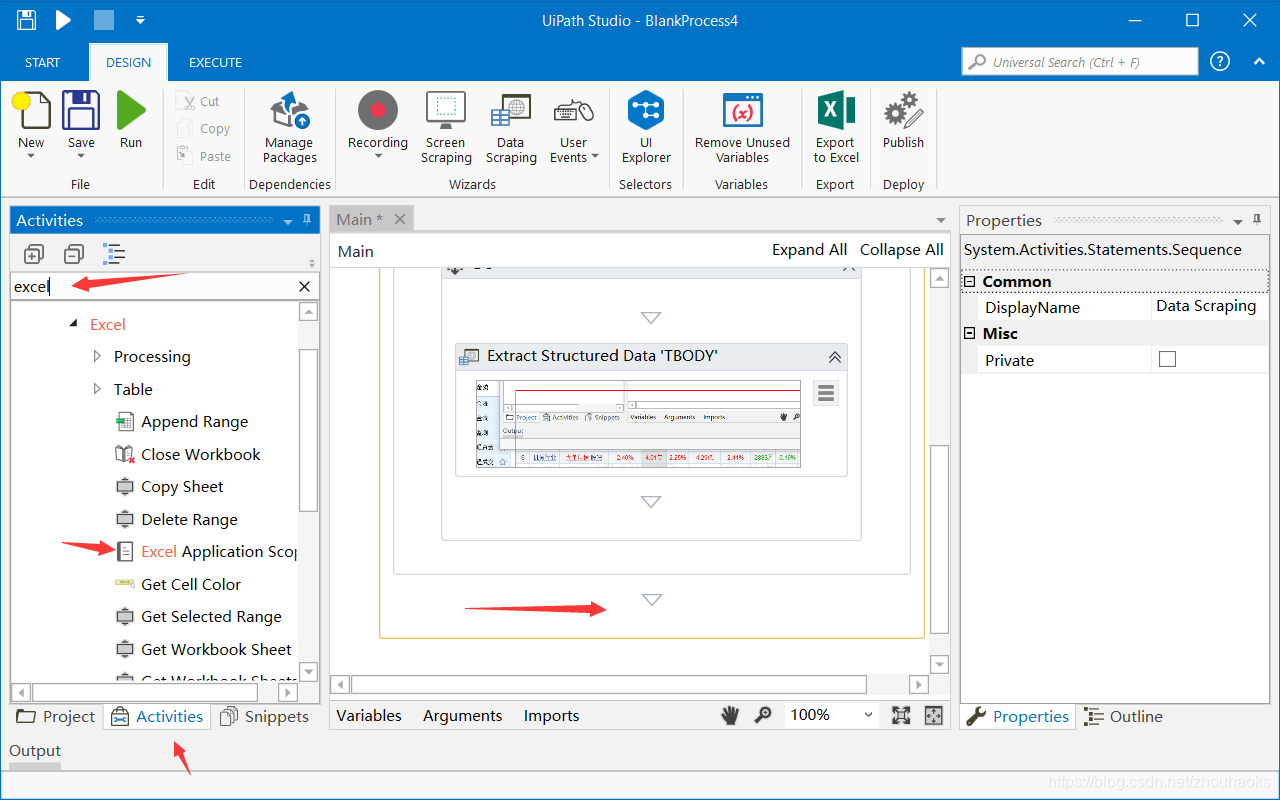Start the Recording wizard
This screenshot has width=1280, height=800.
tap(378, 127)
